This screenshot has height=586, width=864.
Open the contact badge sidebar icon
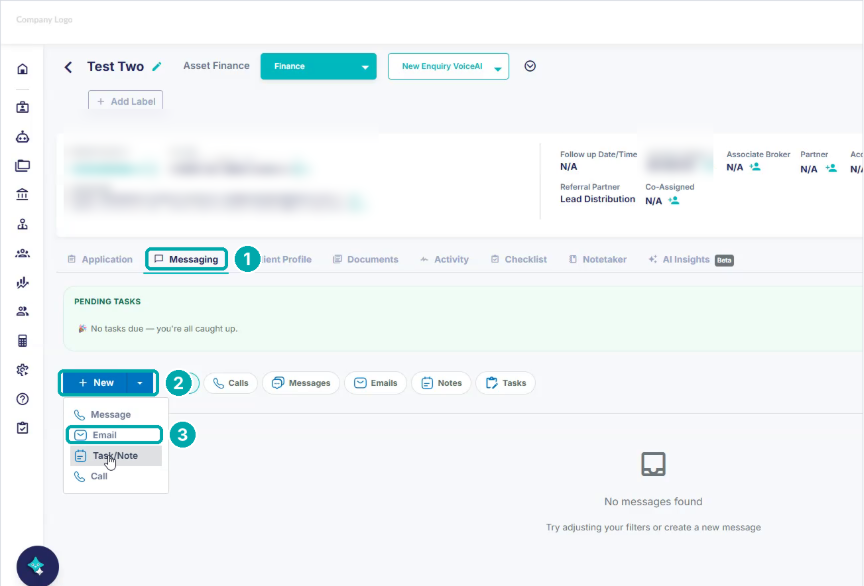[23, 107]
